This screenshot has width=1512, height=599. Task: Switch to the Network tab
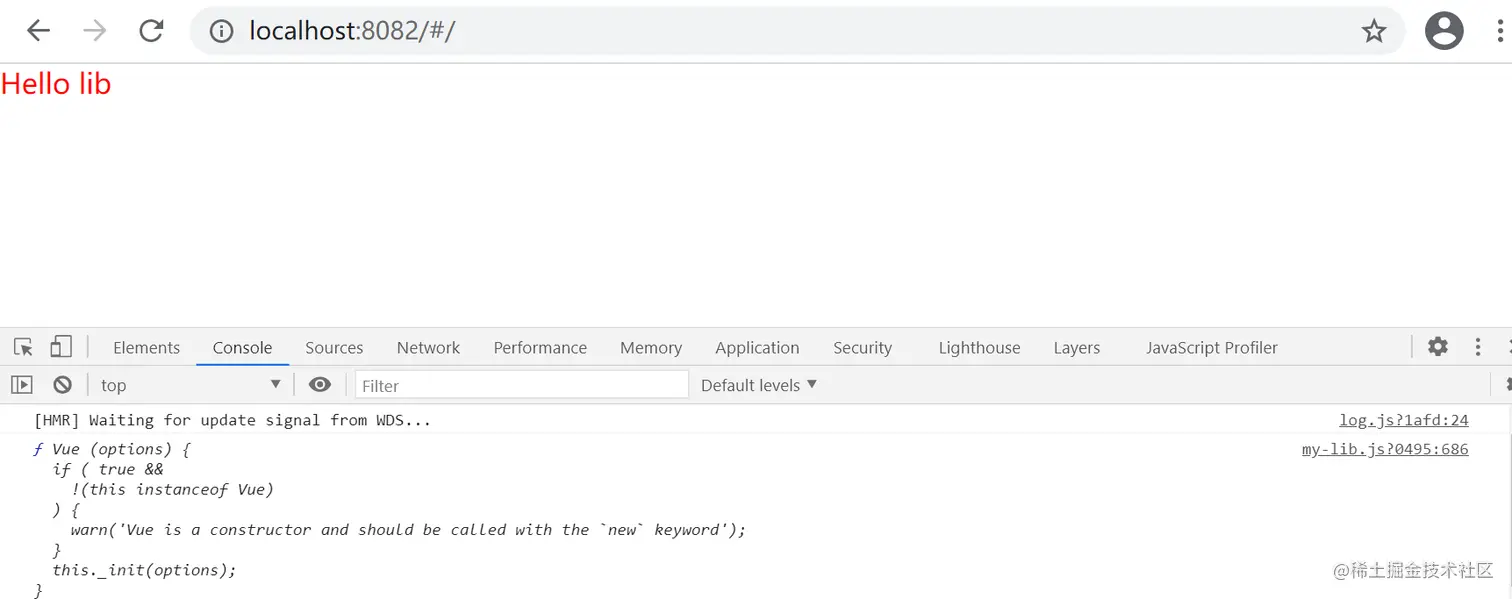(428, 348)
